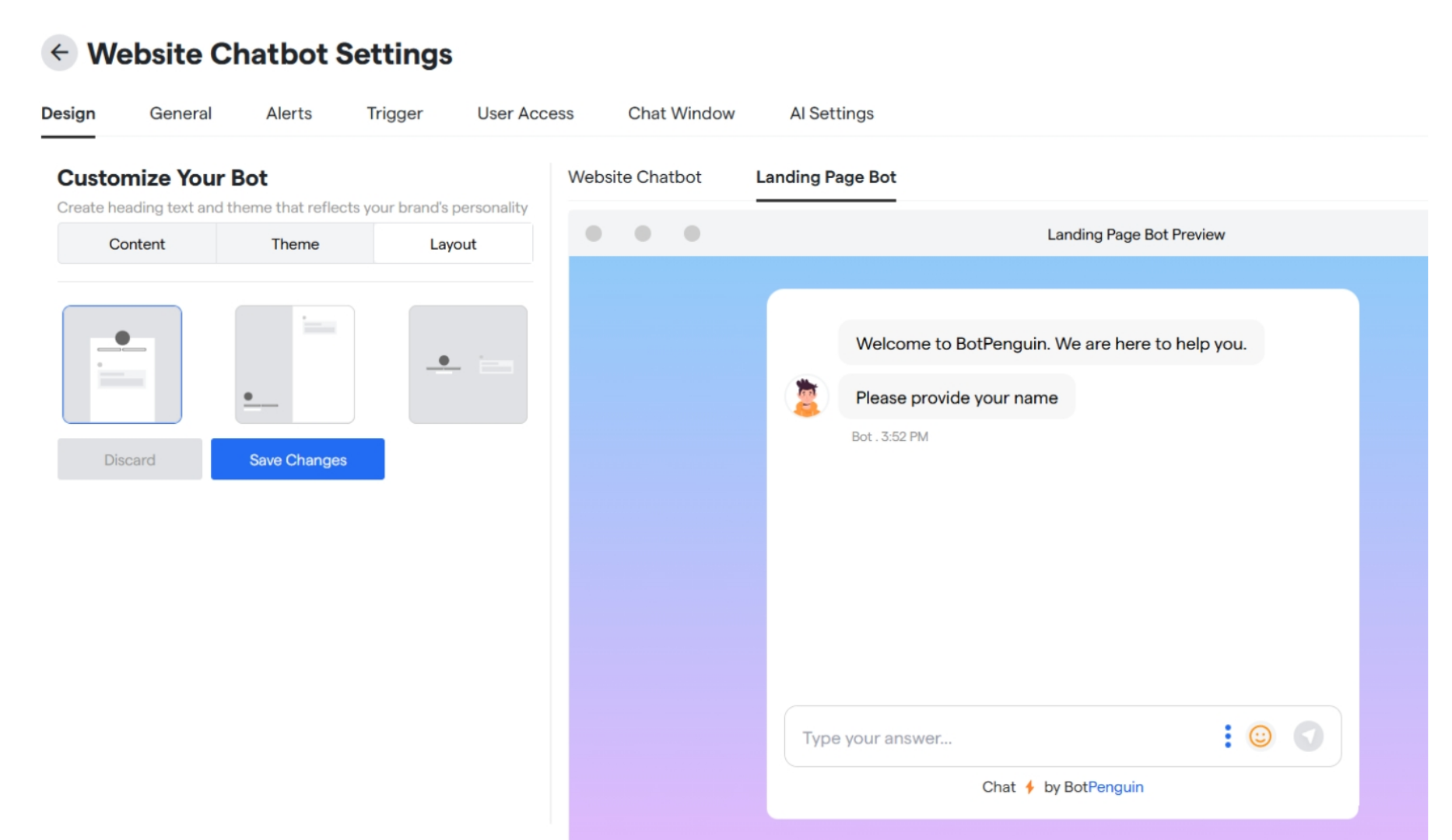Click the 'Landing Page Bot Preview' title

1135,234
